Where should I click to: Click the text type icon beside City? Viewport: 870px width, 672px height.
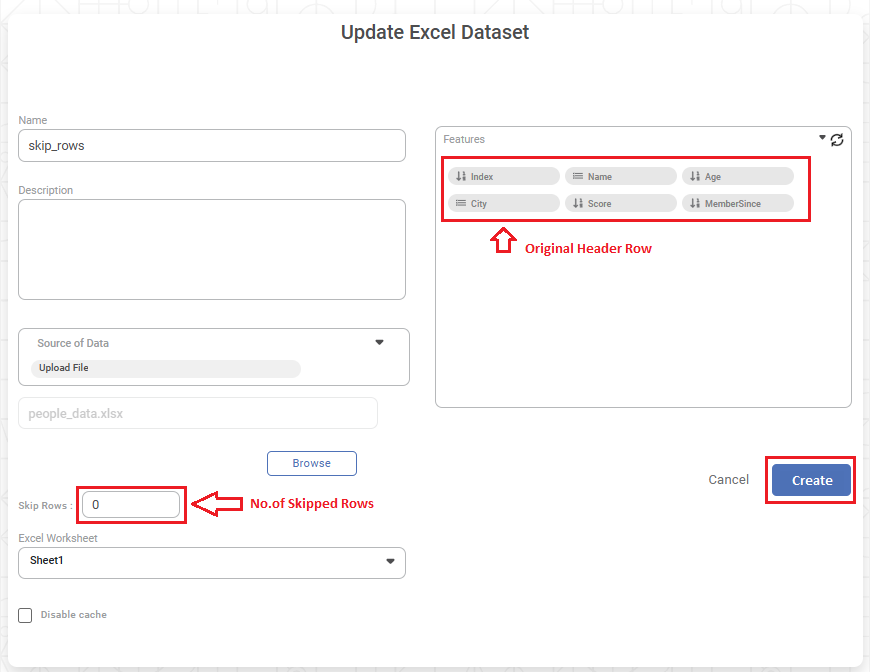click(461, 204)
